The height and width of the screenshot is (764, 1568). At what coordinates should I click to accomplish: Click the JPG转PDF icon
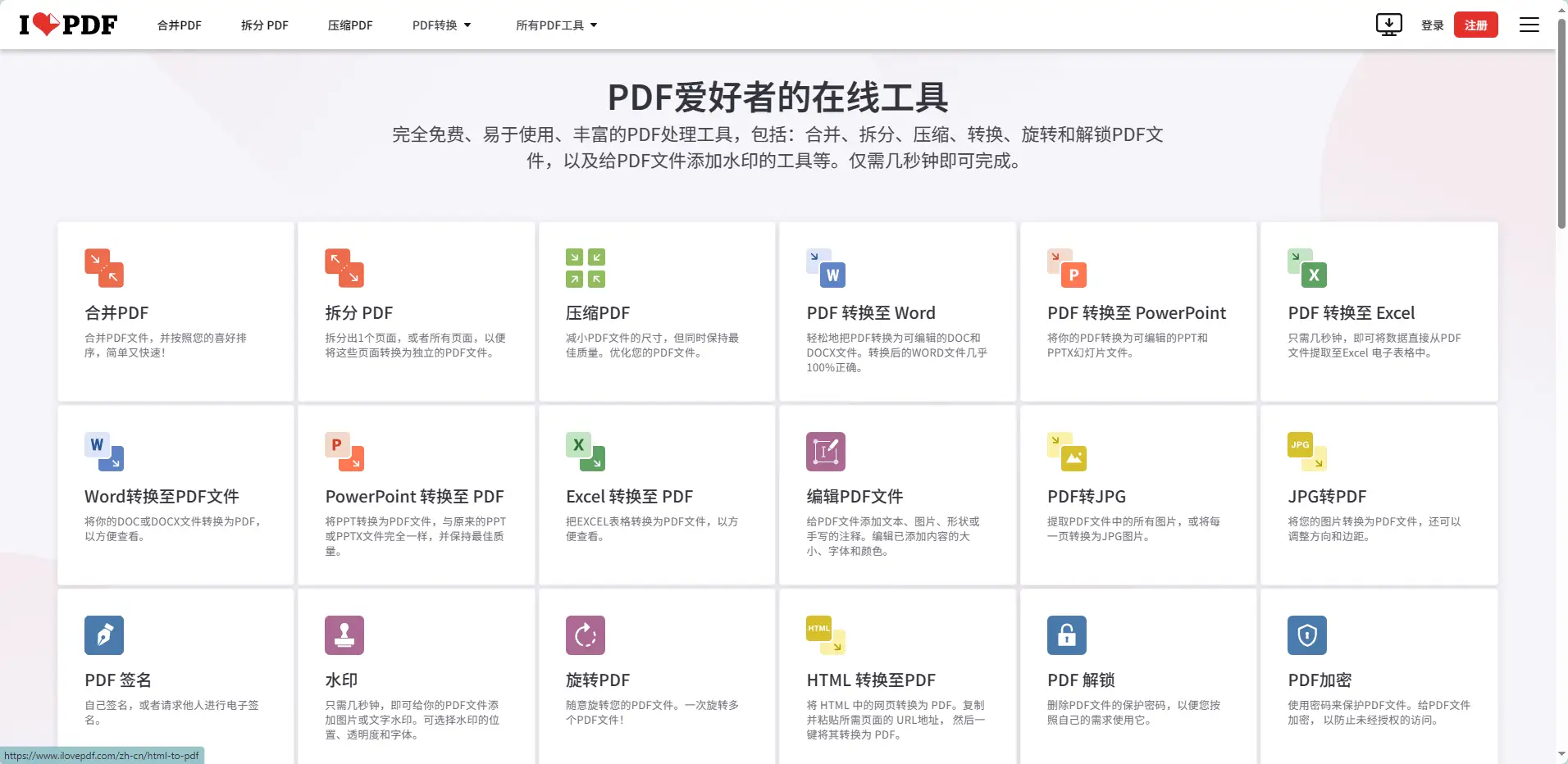tap(1307, 452)
